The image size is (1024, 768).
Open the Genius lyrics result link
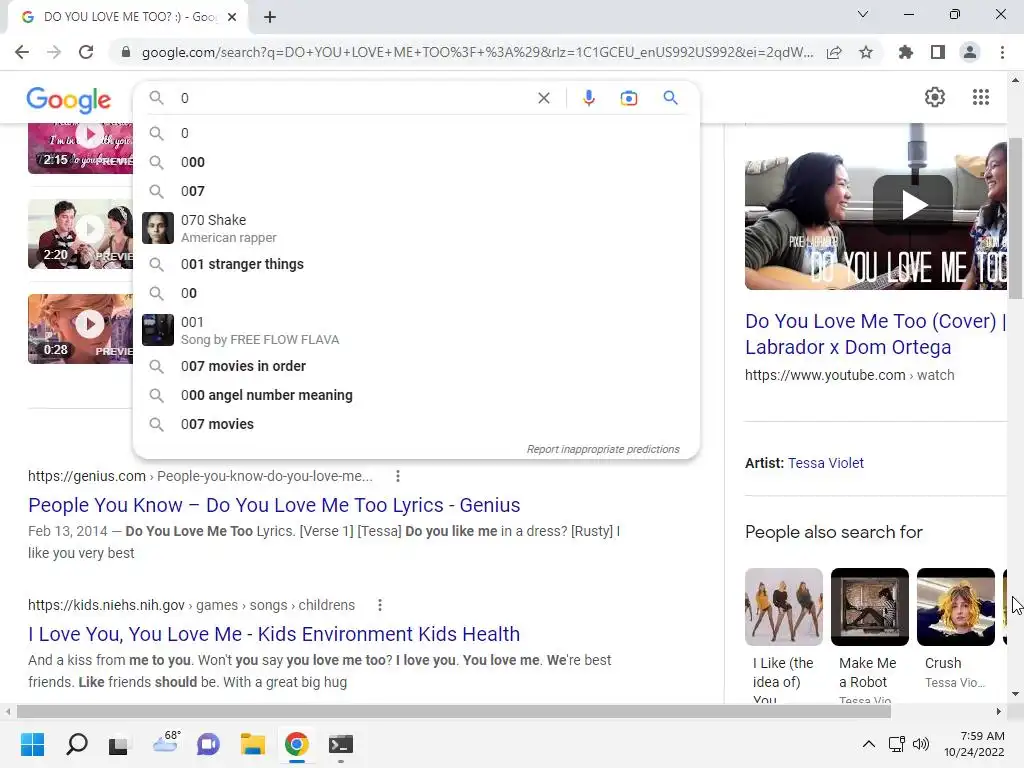[274, 505]
